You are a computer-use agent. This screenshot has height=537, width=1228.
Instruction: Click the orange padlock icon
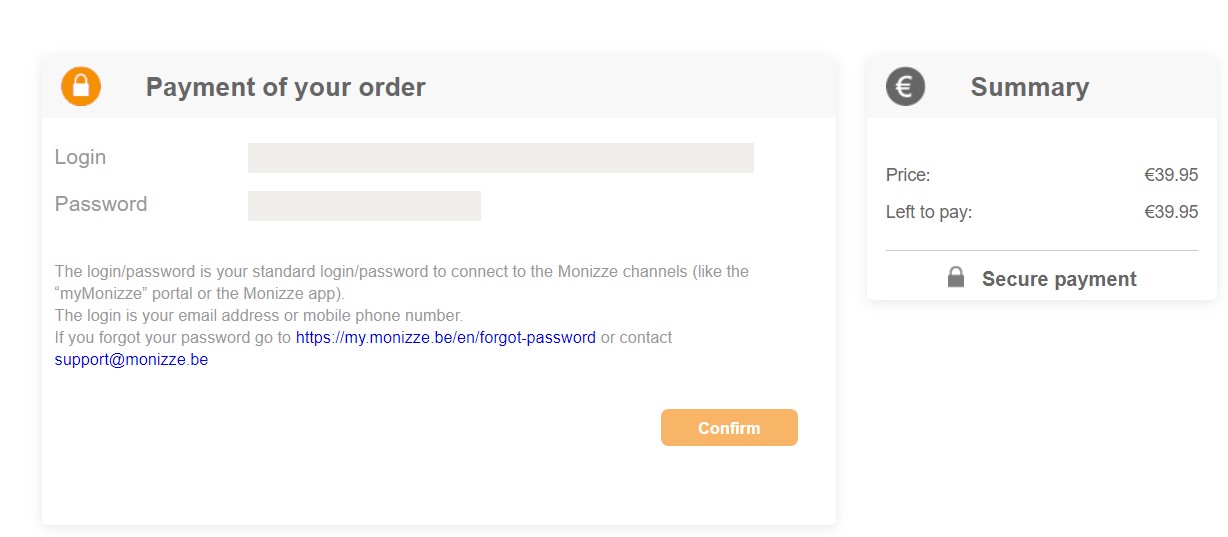tap(81, 86)
